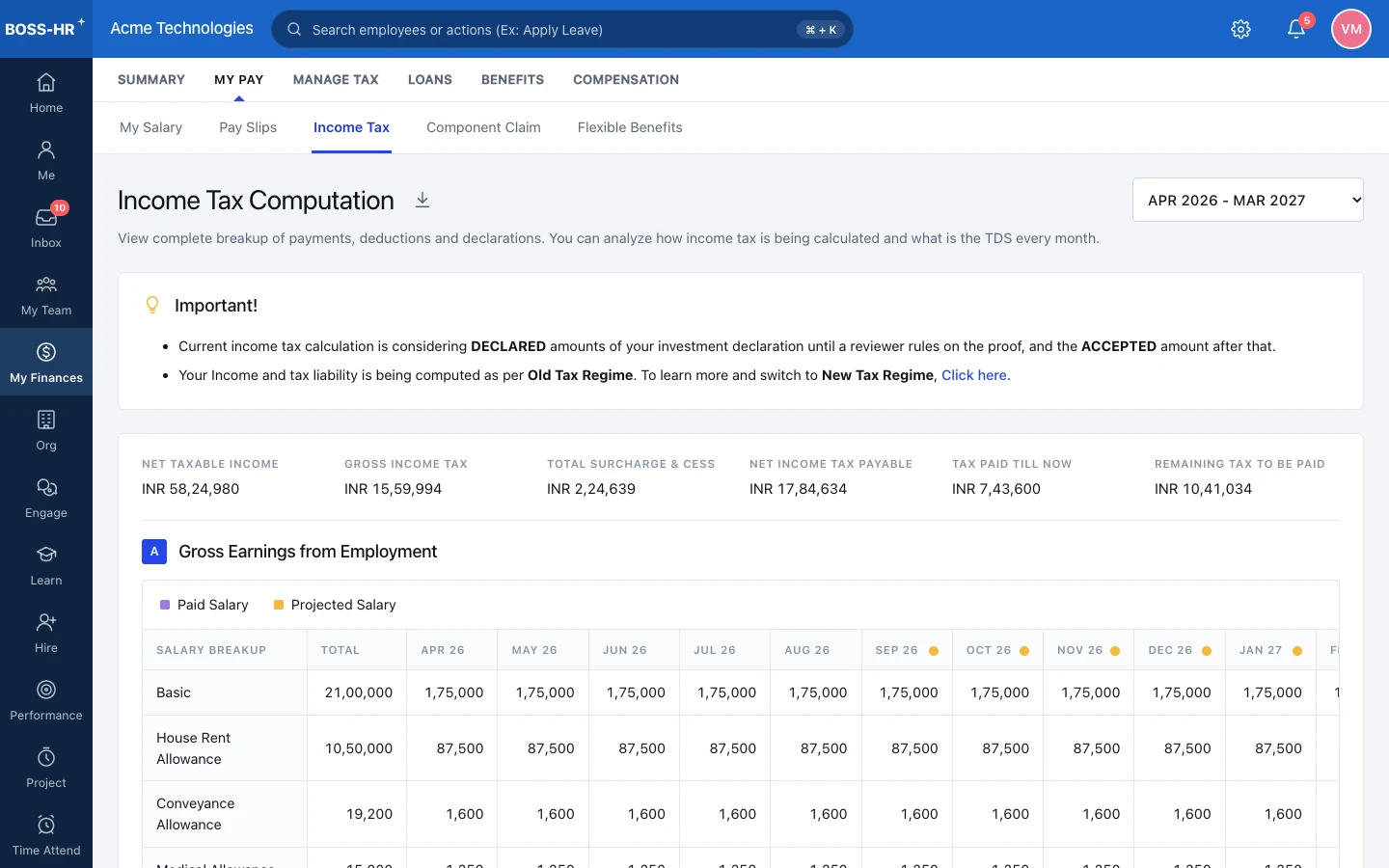Download the Income Tax Computation
The width and height of the screenshot is (1389, 868).
click(422, 200)
